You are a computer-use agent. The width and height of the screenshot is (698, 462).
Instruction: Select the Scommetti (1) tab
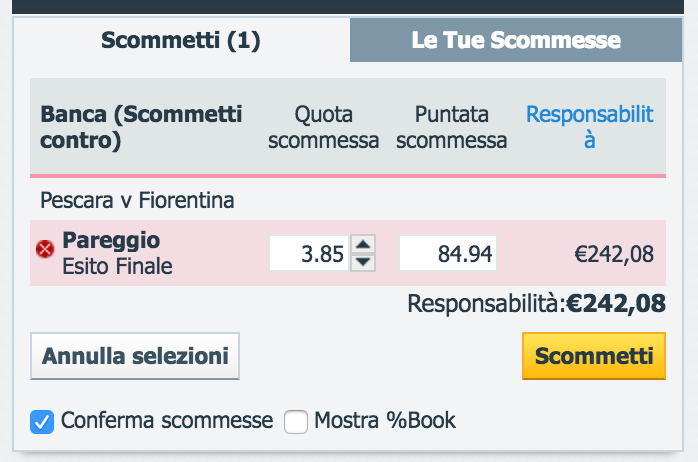[x=181, y=40]
